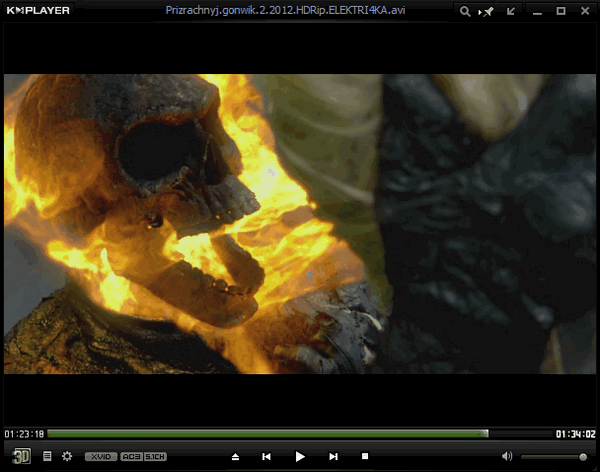
Task: Click the 5.1CH audio channel indicator
Action: (155, 456)
